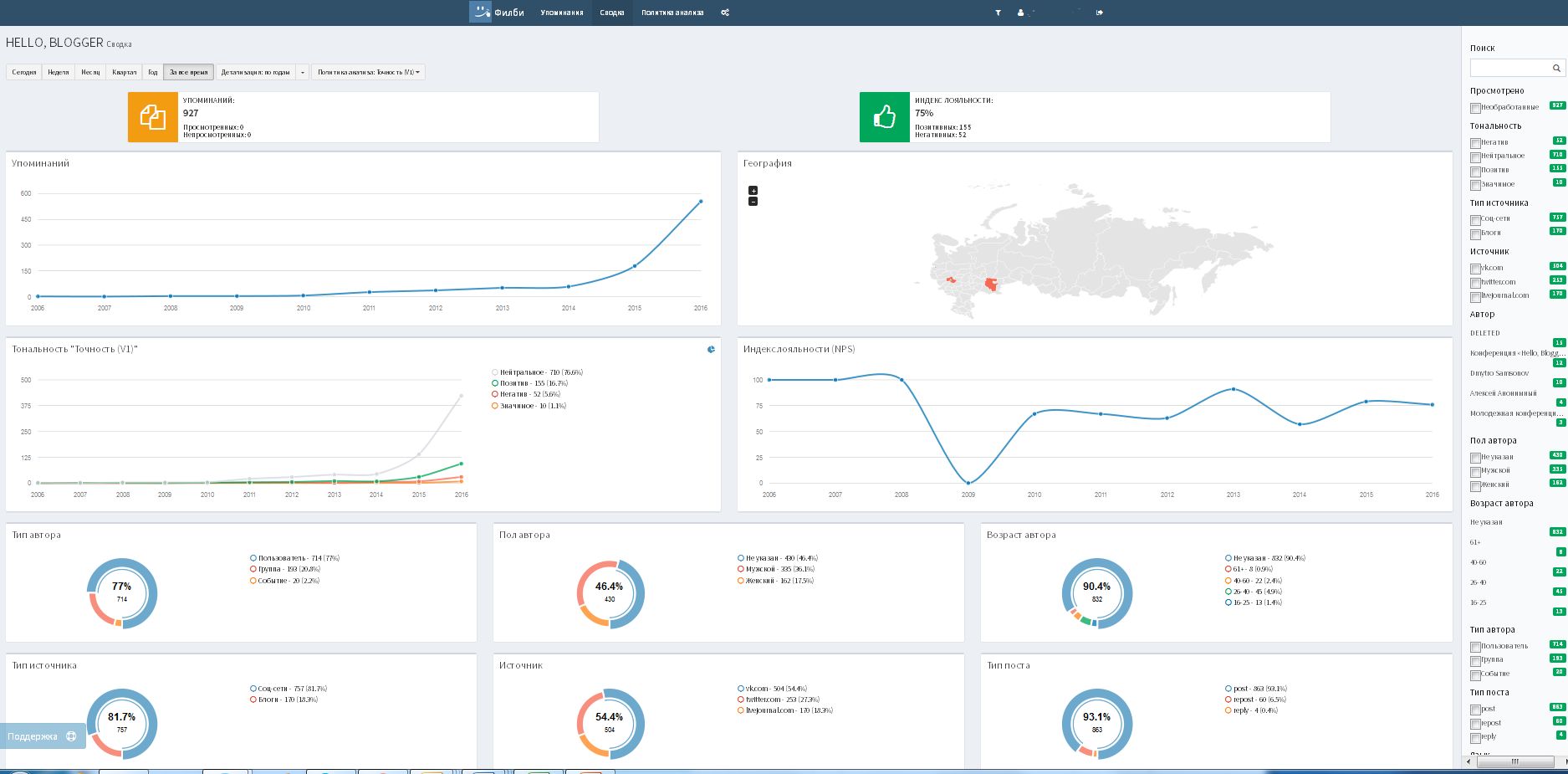
Task: Select the За все время period
Action: click(189, 72)
